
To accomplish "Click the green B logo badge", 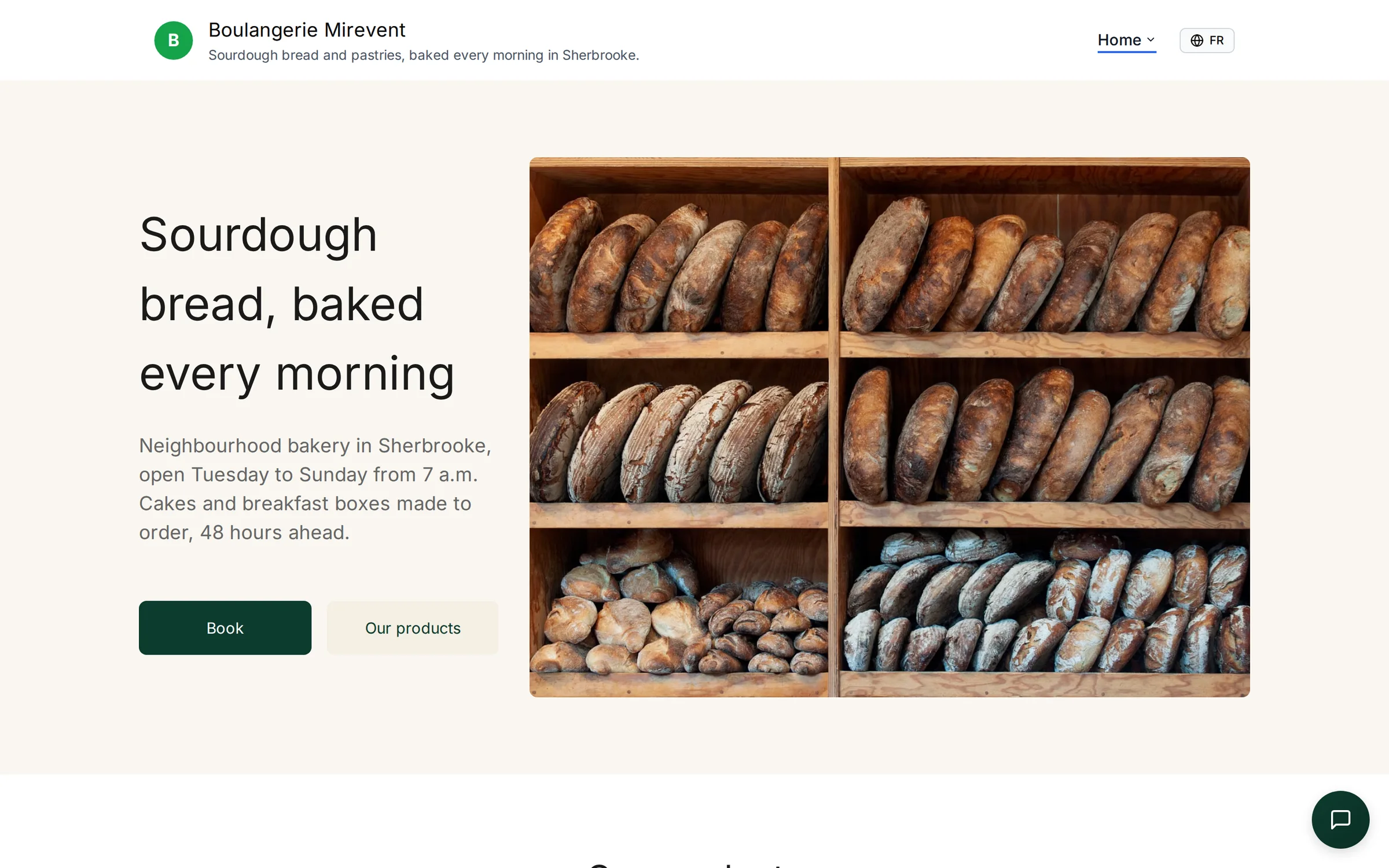I will (x=173, y=41).
